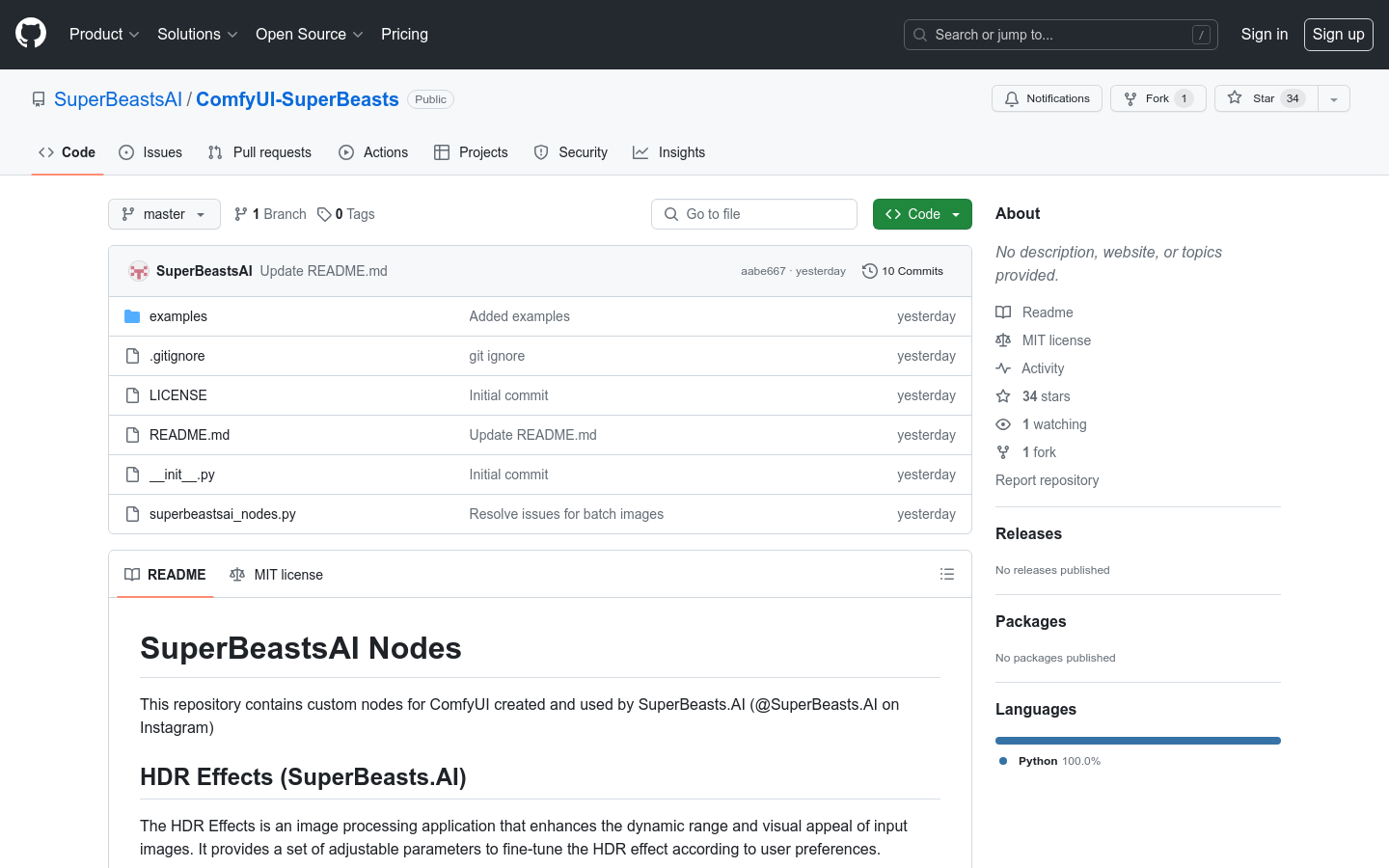
Task: Click the file icon beside LICENSE
Action: [132, 395]
